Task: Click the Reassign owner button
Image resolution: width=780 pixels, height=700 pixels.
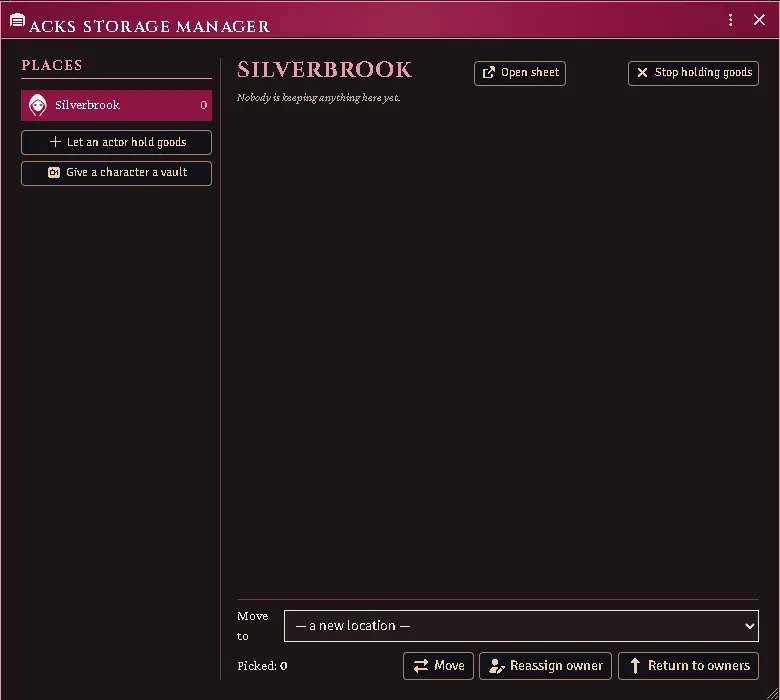Action: [x=545, y=666]
